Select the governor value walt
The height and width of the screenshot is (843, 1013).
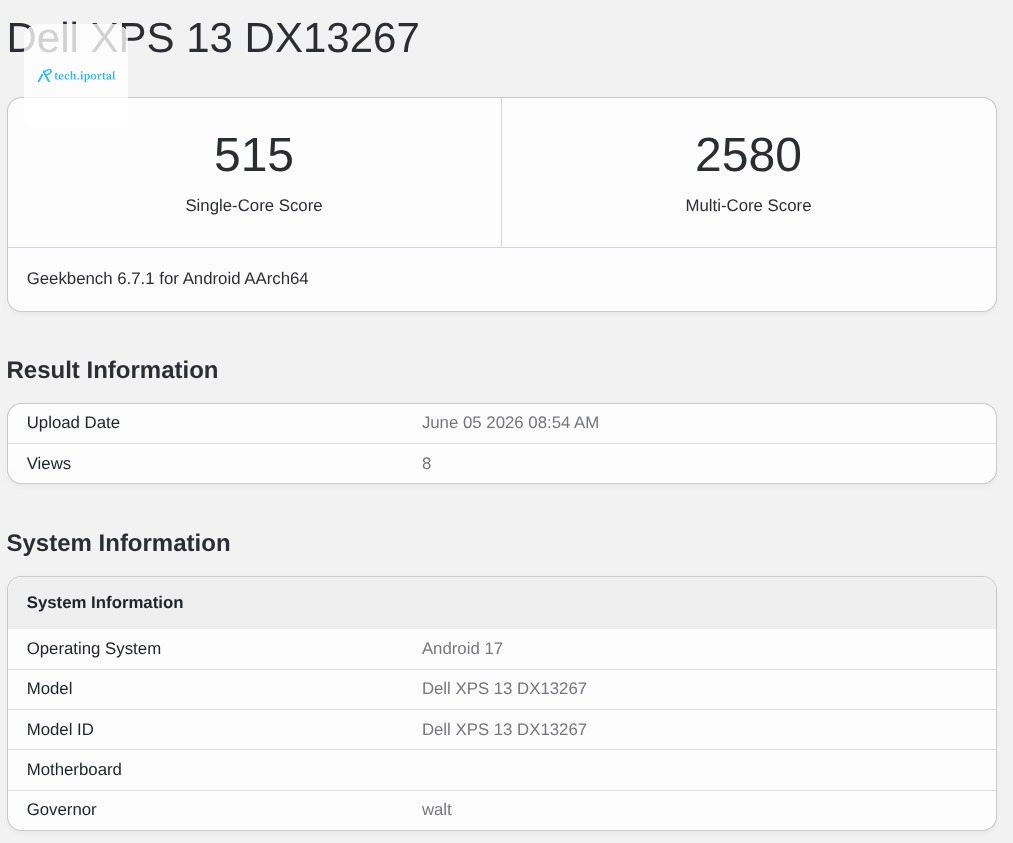click(437, 809)
